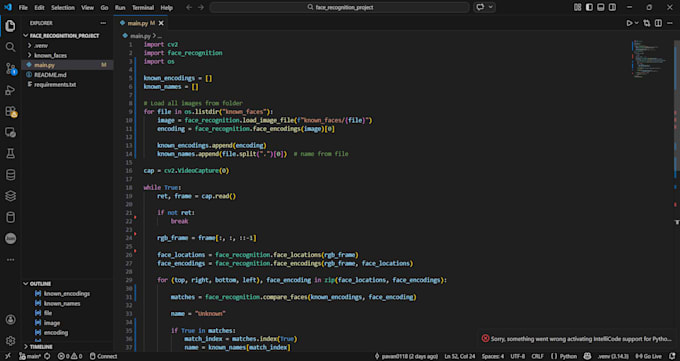This screenshot has height=361, width=680.
Task: Open README.md in the explorer
Action: pos(50,75)
